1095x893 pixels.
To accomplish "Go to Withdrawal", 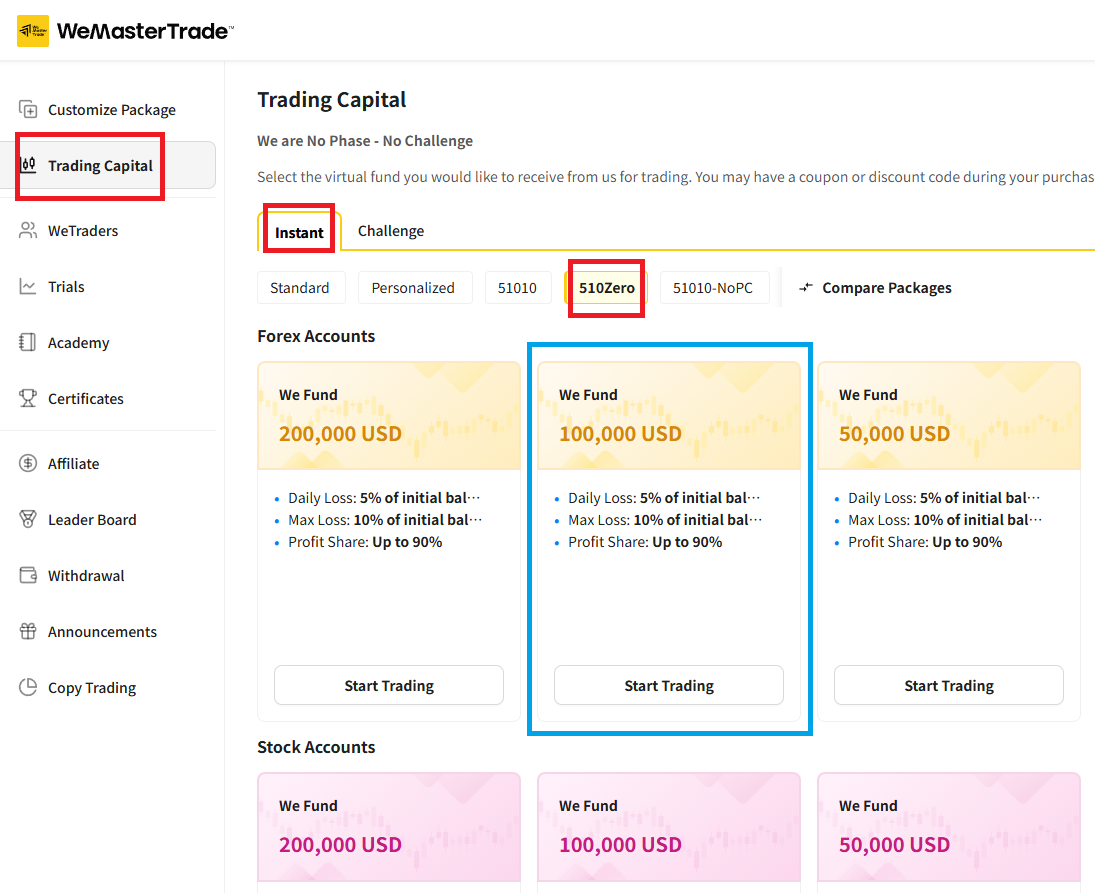I will click(x=86, y=575).
